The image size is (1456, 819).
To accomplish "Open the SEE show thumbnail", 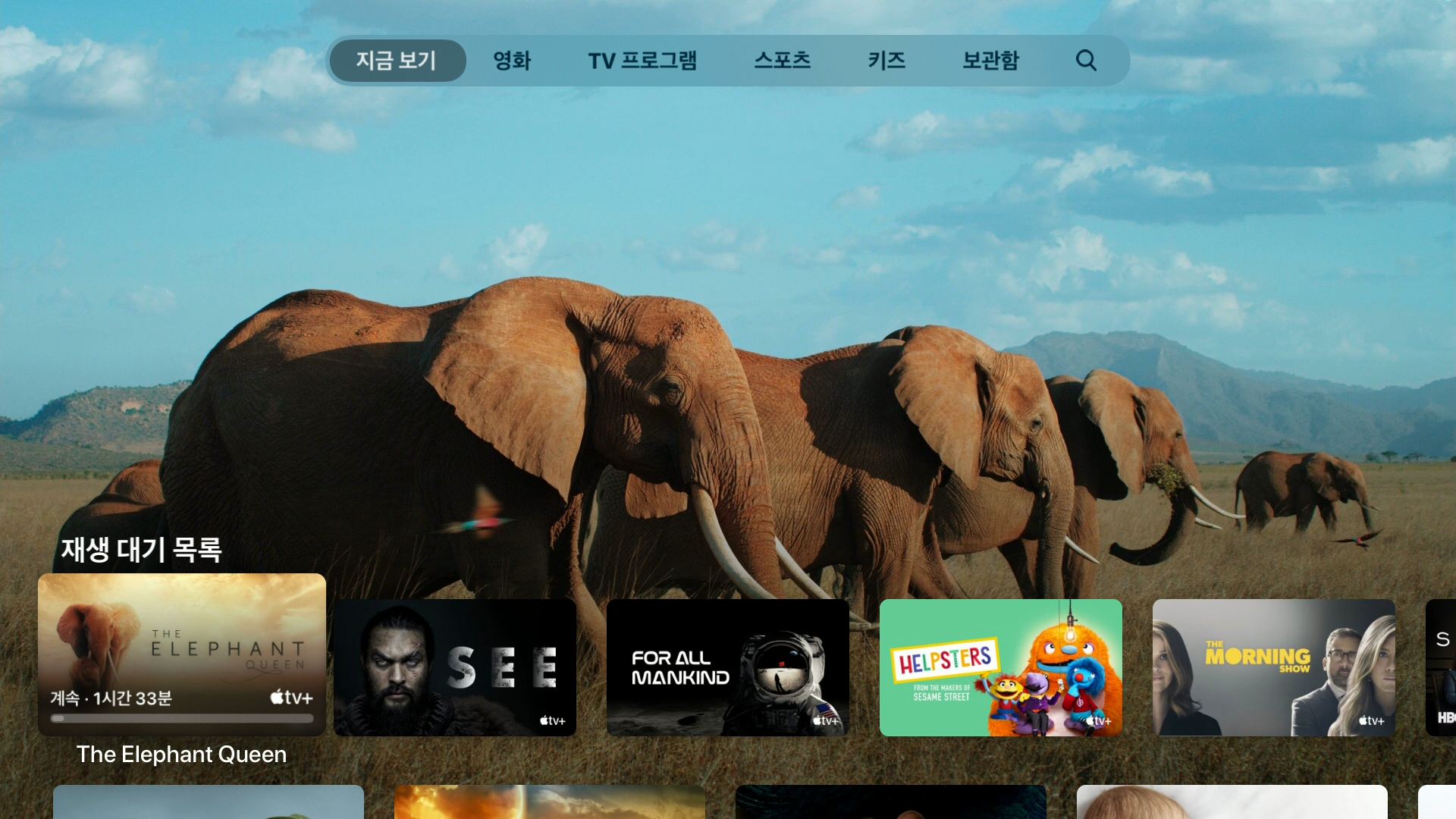I will point(455,667).
